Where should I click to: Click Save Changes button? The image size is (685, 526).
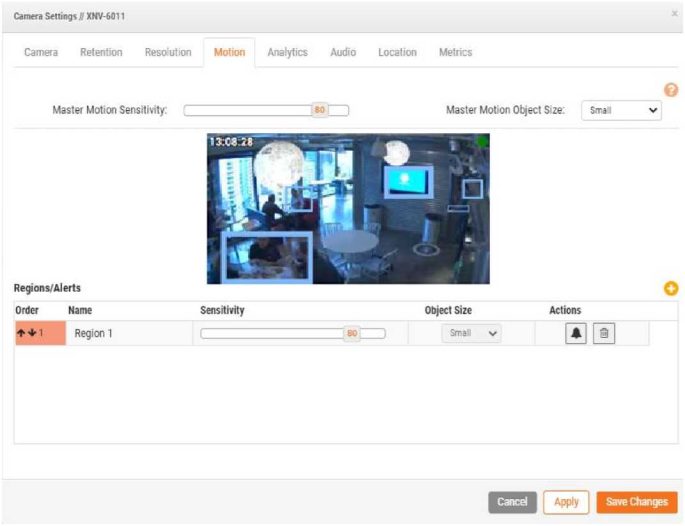636,502
